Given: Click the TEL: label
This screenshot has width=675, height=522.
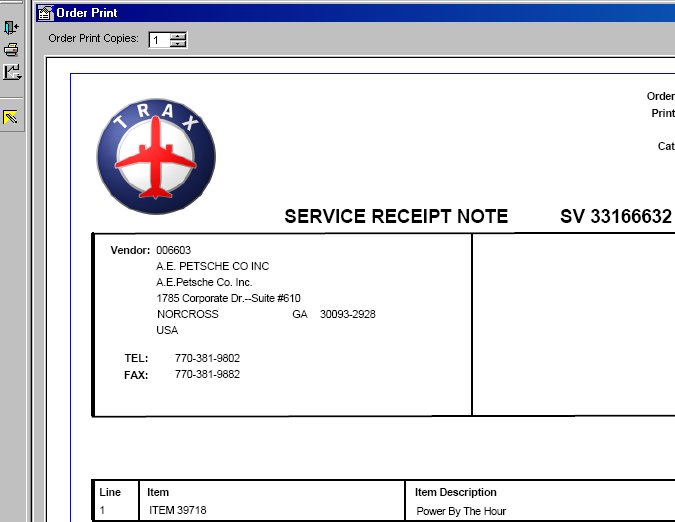Looking at the screenshot, I should coord(136,358).
